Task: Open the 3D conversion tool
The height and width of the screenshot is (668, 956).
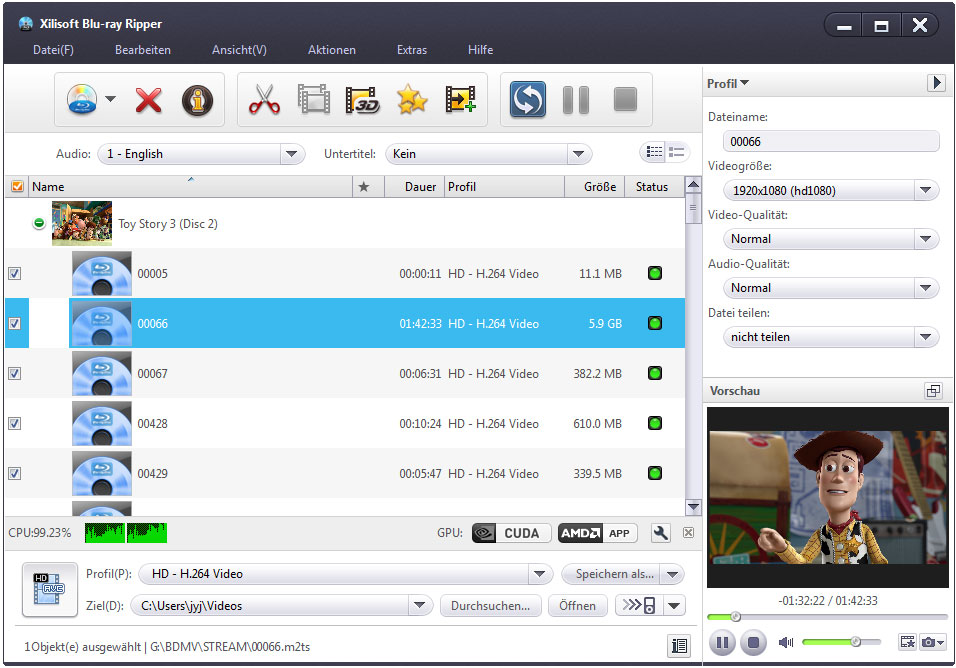Action: pyautogui.click(x=362, y=100)
